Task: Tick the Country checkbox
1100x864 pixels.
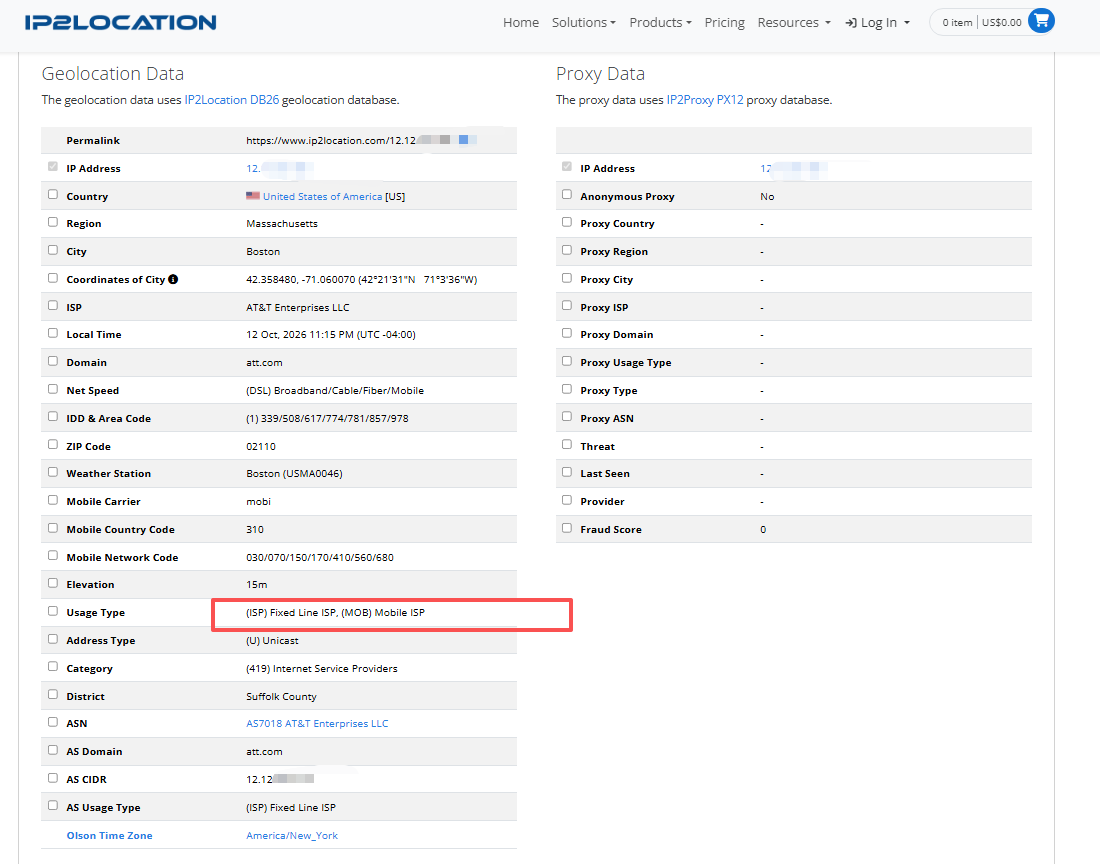Action: point(53,194)
